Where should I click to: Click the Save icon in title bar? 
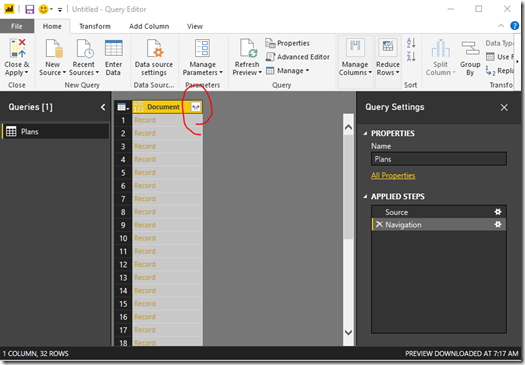click(x=29, y=9)
